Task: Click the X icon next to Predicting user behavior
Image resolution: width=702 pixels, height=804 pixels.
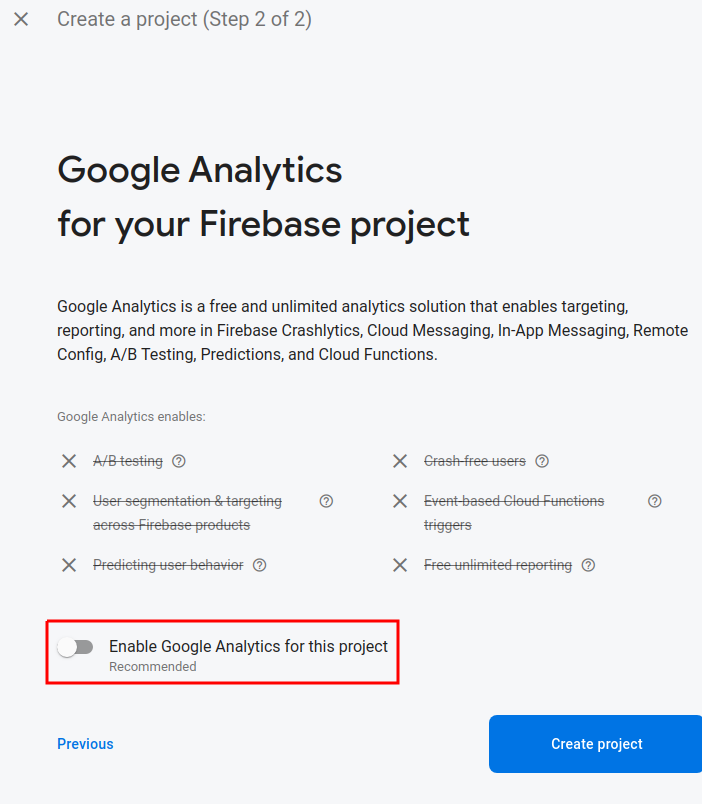Action: [x=69, y=565]
